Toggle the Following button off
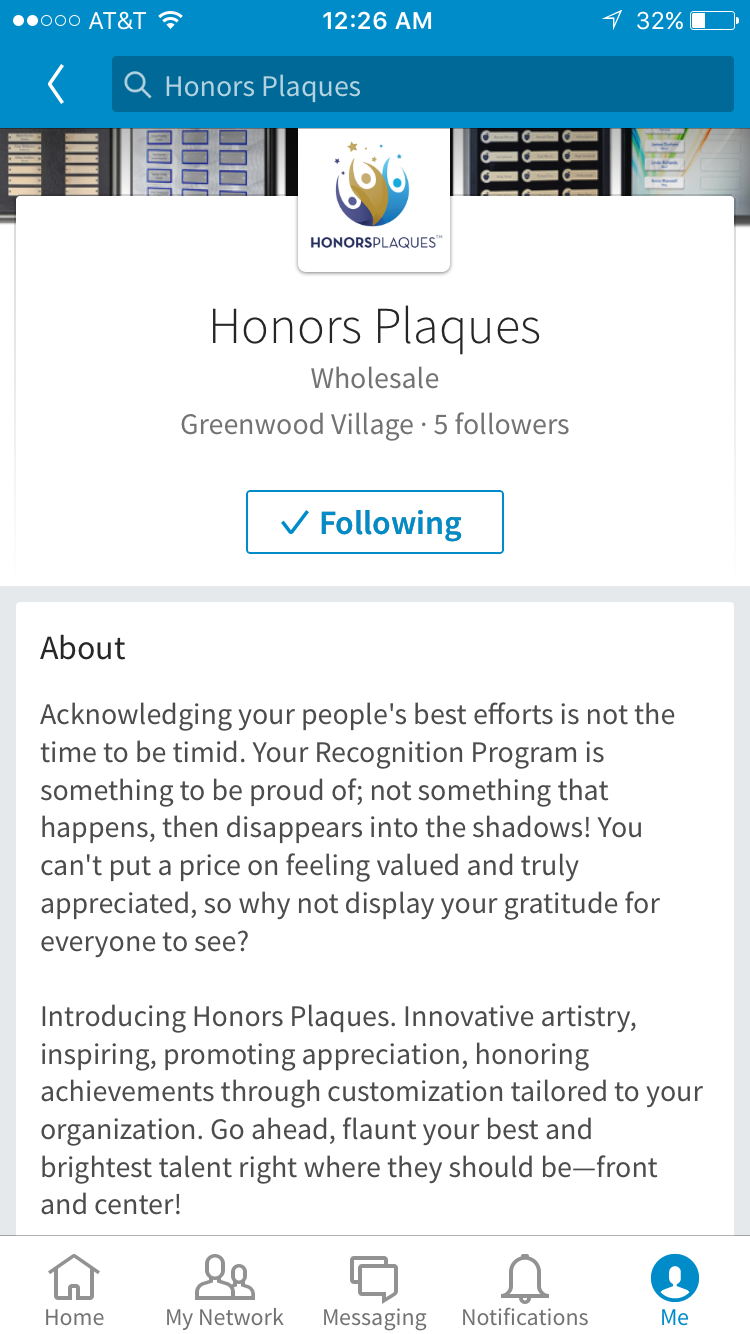The height and width of the screenshot is (1334, 750). pos(375,522)
